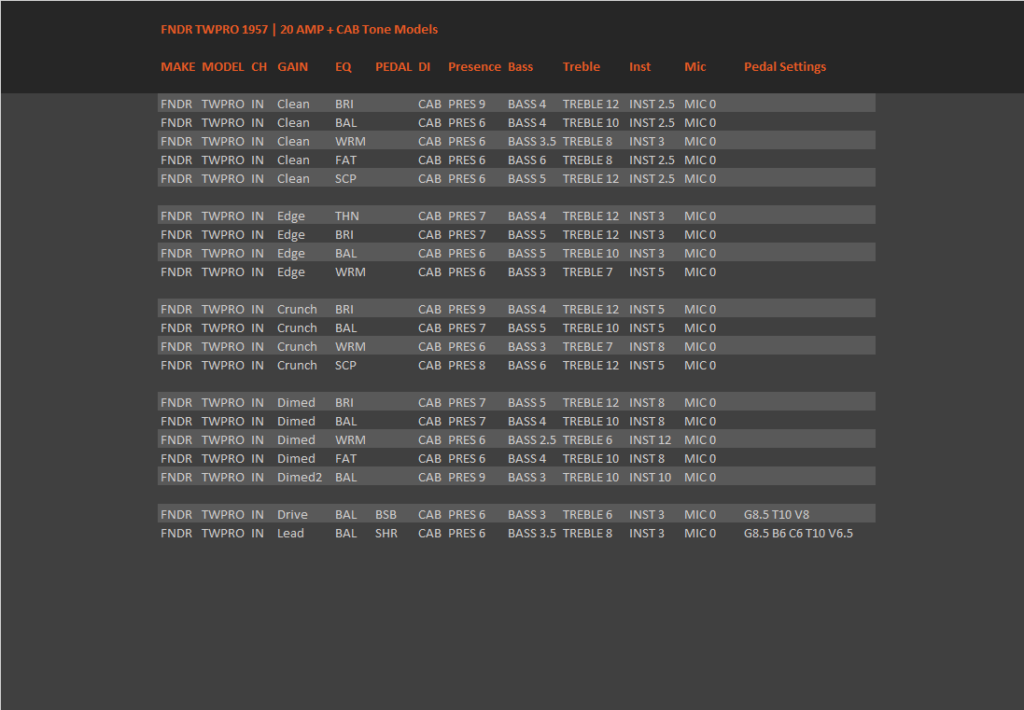The width and height of the screenshot is (1024, 710).
Task: Select the Lead gain cell
Action: pyautogui.click(x=291, y=533)
